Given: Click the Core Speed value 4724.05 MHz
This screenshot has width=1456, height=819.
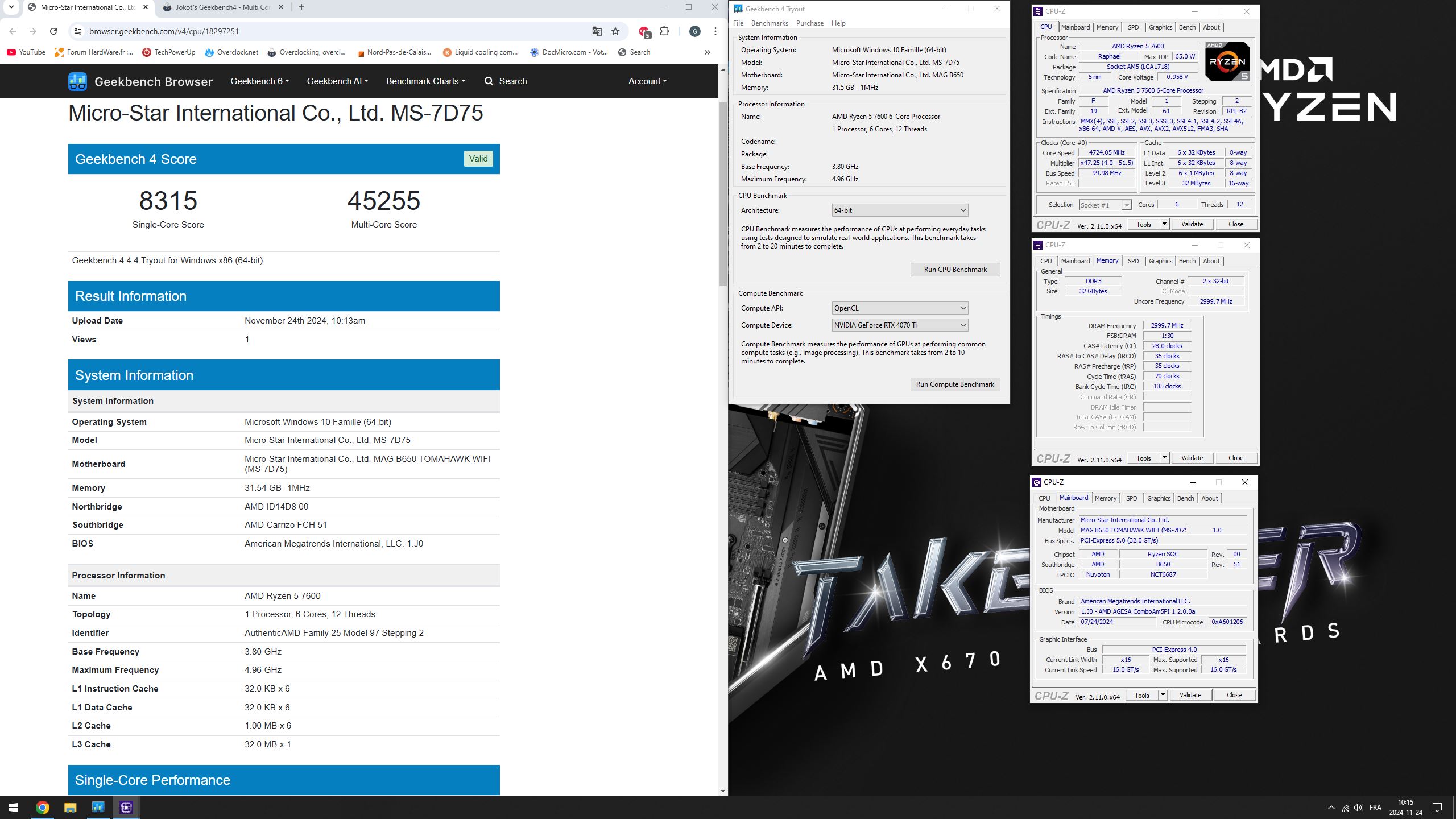Looking at the screenshot, I should point(1107,152).
